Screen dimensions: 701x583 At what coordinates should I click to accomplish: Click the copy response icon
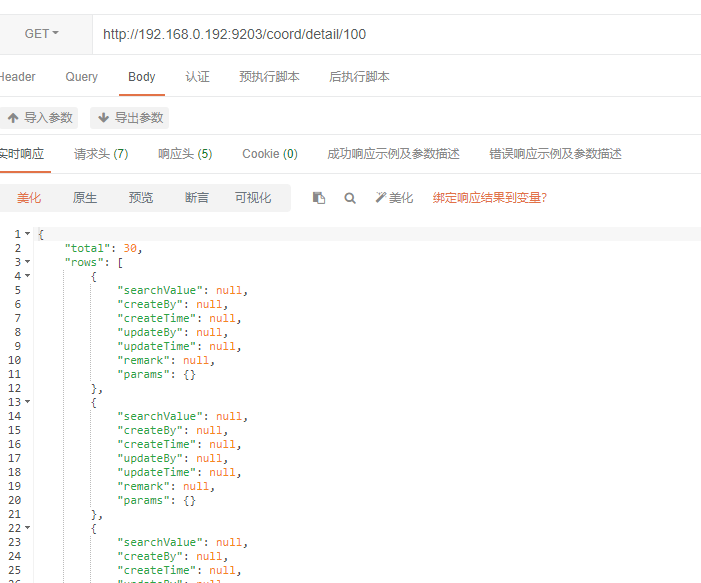pyautogui.click(x=319, y=198)
